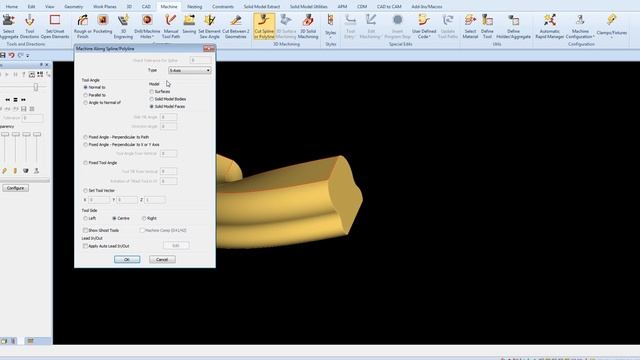Open the Geometry ribbon tab

click(73, 7)
